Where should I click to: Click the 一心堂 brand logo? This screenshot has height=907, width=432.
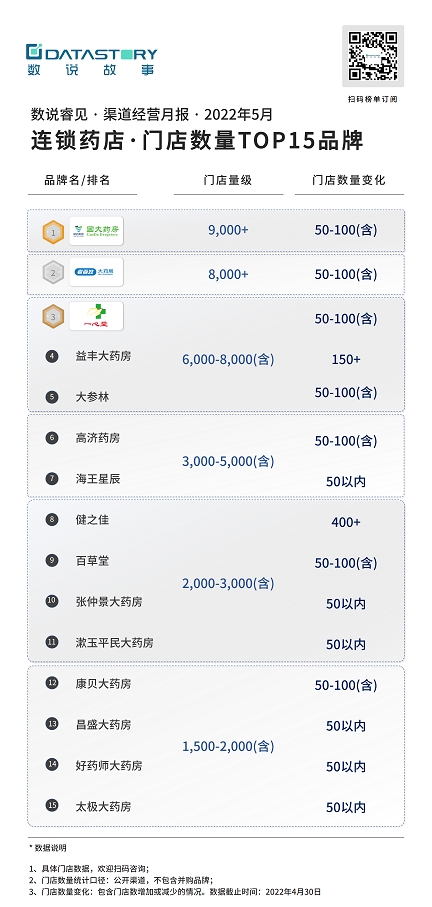[97, 316]
